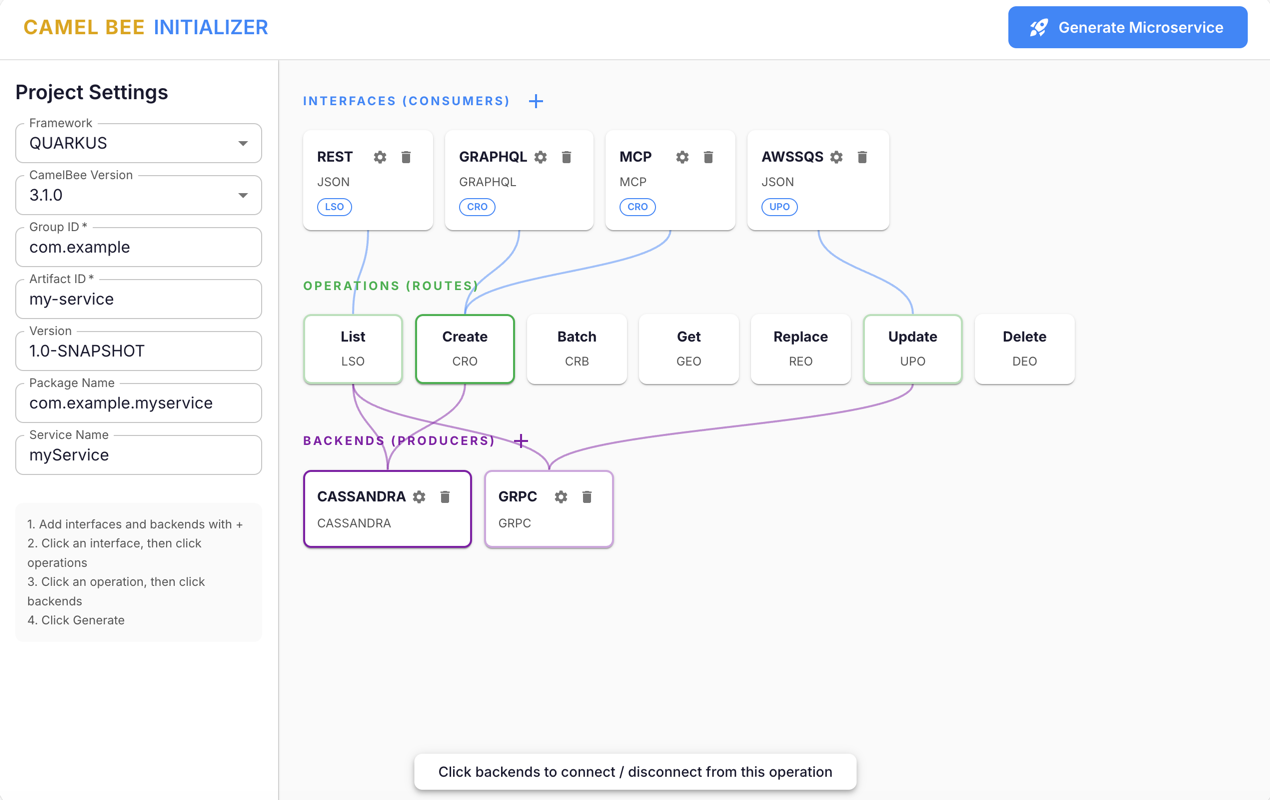Click the Package Name input field

point(138,403)
